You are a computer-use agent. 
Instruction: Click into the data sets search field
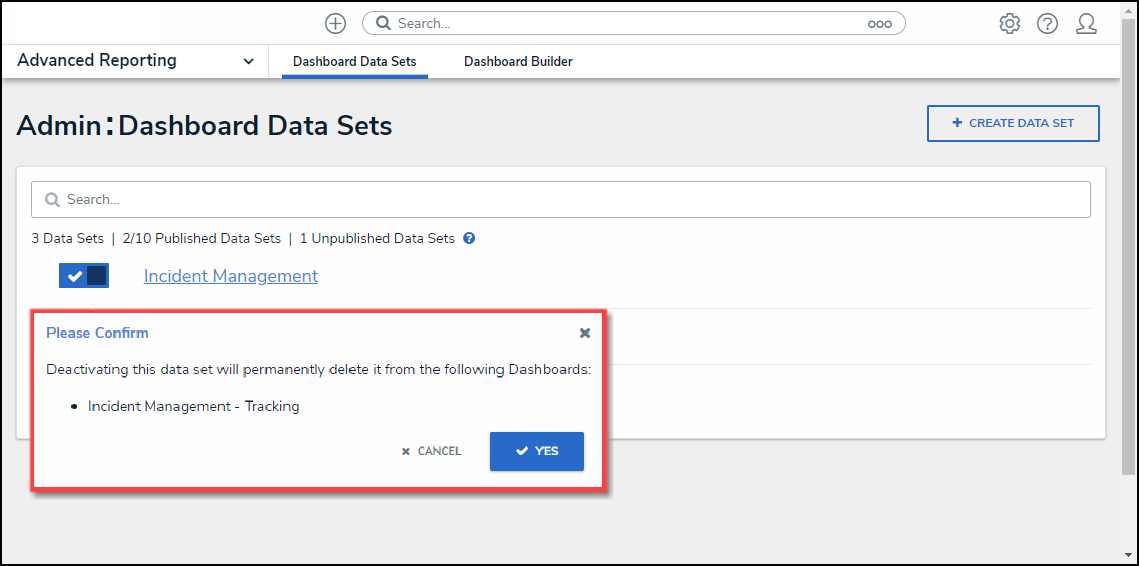pos(570,200)
